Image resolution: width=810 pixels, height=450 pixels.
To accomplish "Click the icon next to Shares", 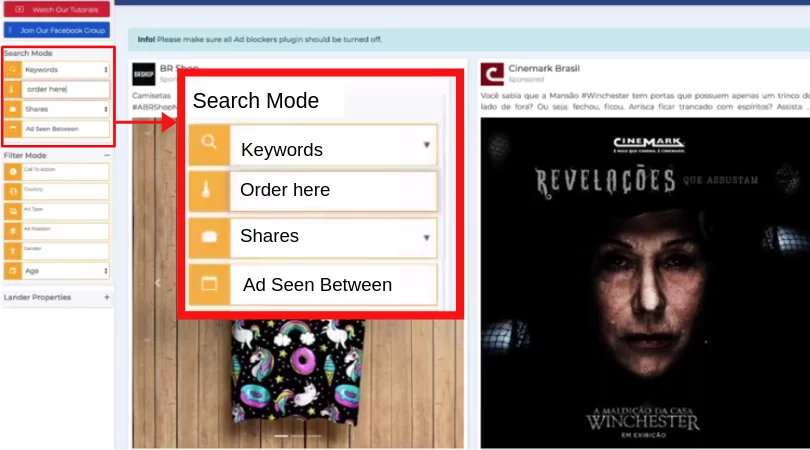I will [x=13, y=109].
